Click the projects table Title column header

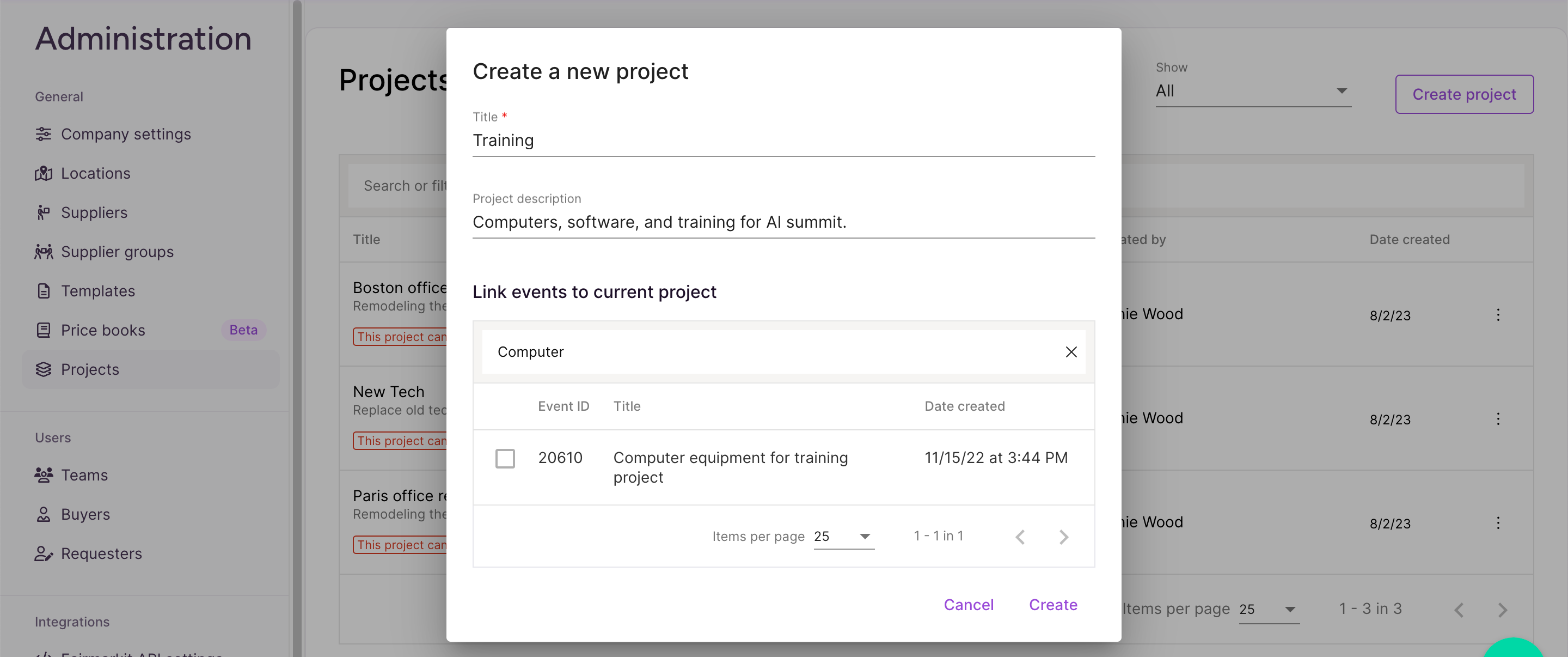click(366, 239)
